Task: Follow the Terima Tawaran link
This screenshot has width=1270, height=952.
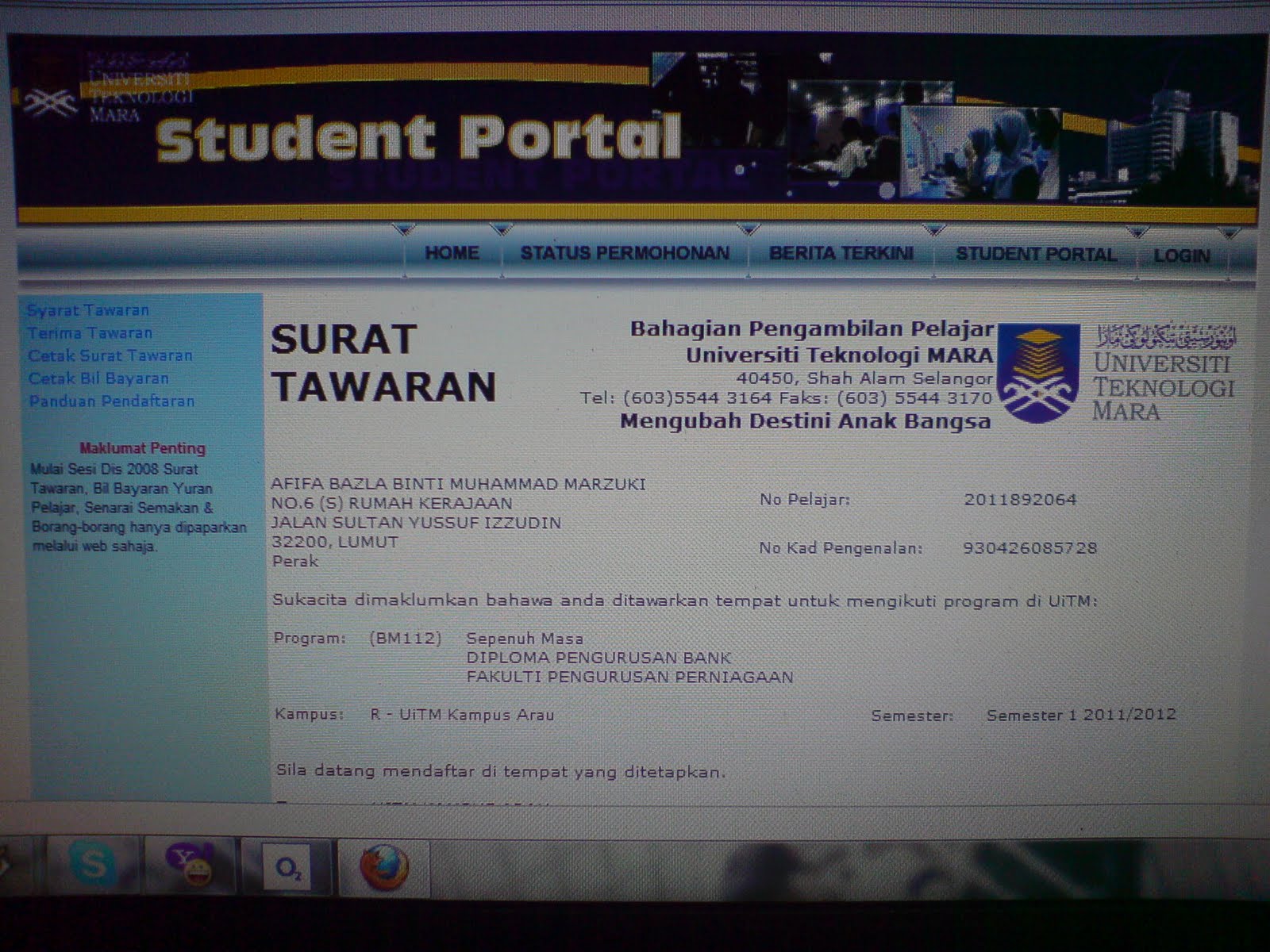Action: pyautogui.click(x=90, y=333)
